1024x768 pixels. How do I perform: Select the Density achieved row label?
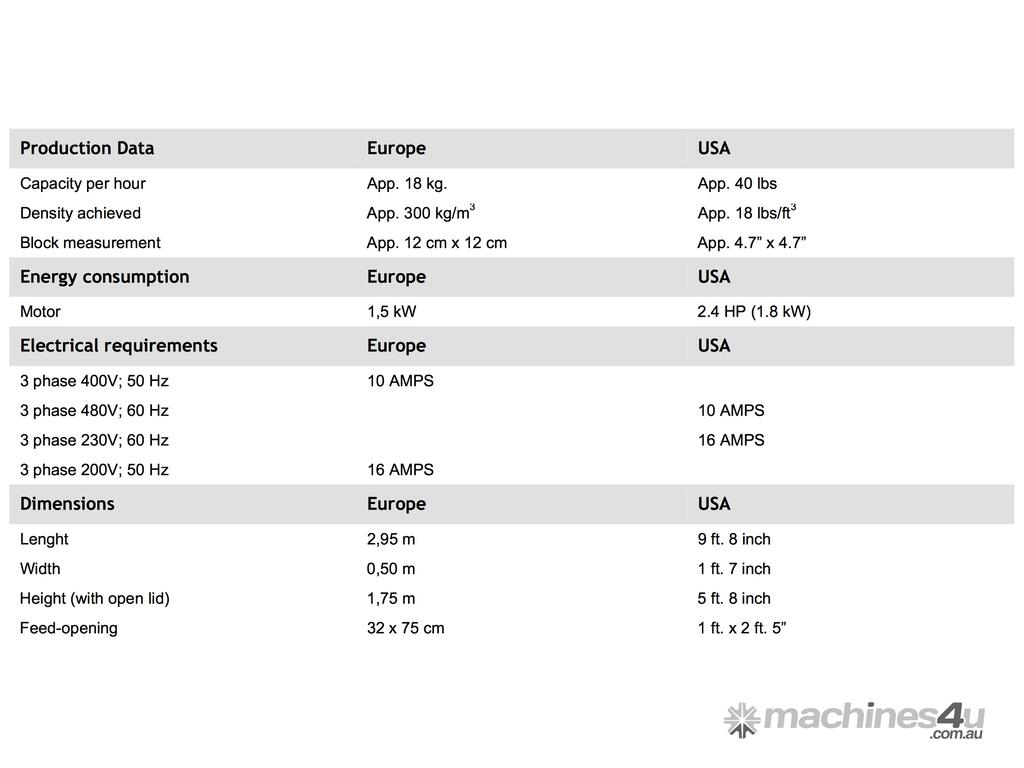[80, 213]
